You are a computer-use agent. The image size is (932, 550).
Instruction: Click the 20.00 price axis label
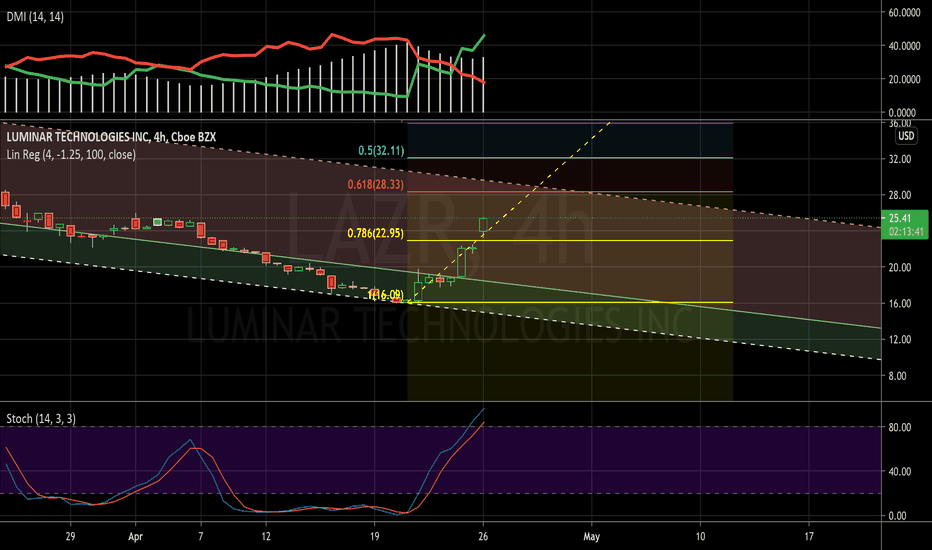pyautogui.click(x=900, y=268)
